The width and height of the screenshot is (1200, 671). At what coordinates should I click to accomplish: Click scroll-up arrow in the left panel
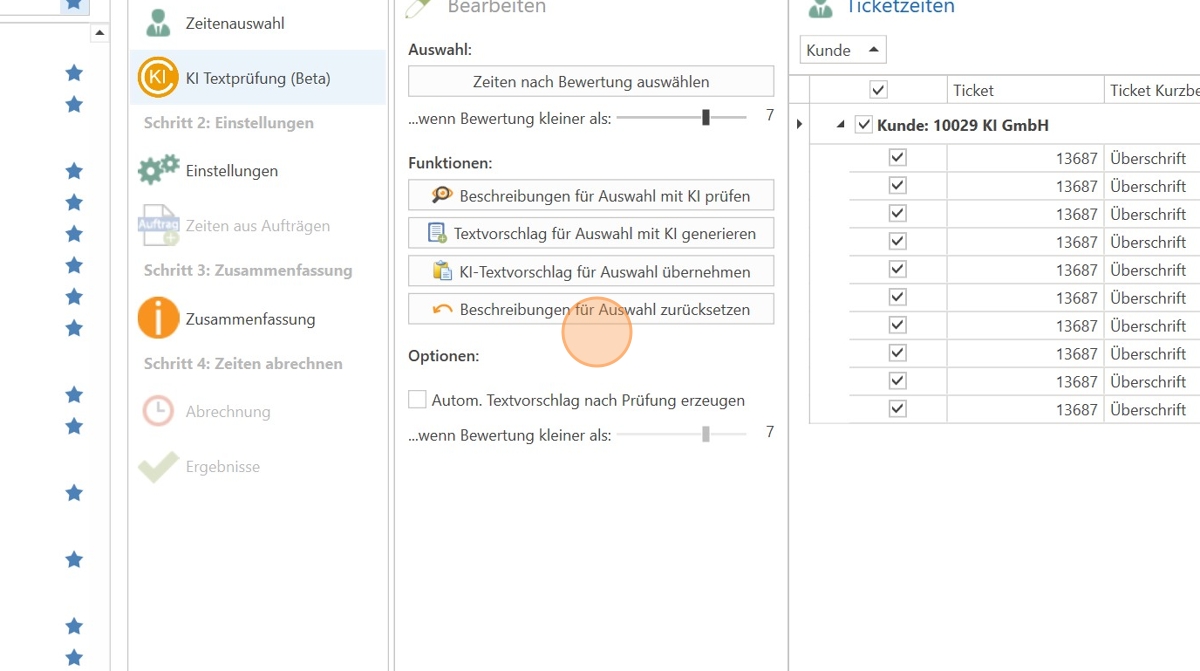[99, 33]
